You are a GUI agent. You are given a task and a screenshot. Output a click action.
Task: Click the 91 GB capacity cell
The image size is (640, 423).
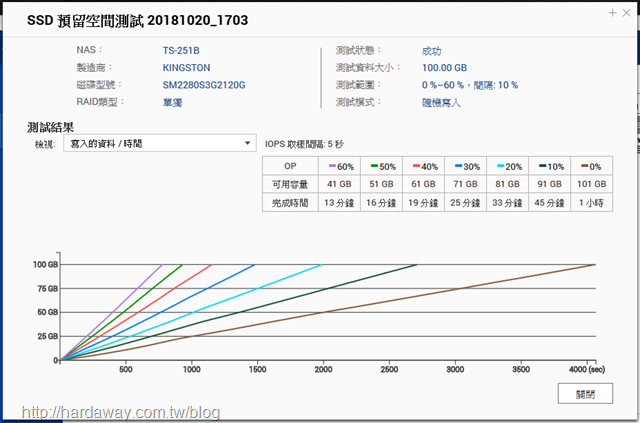point(550,184)
